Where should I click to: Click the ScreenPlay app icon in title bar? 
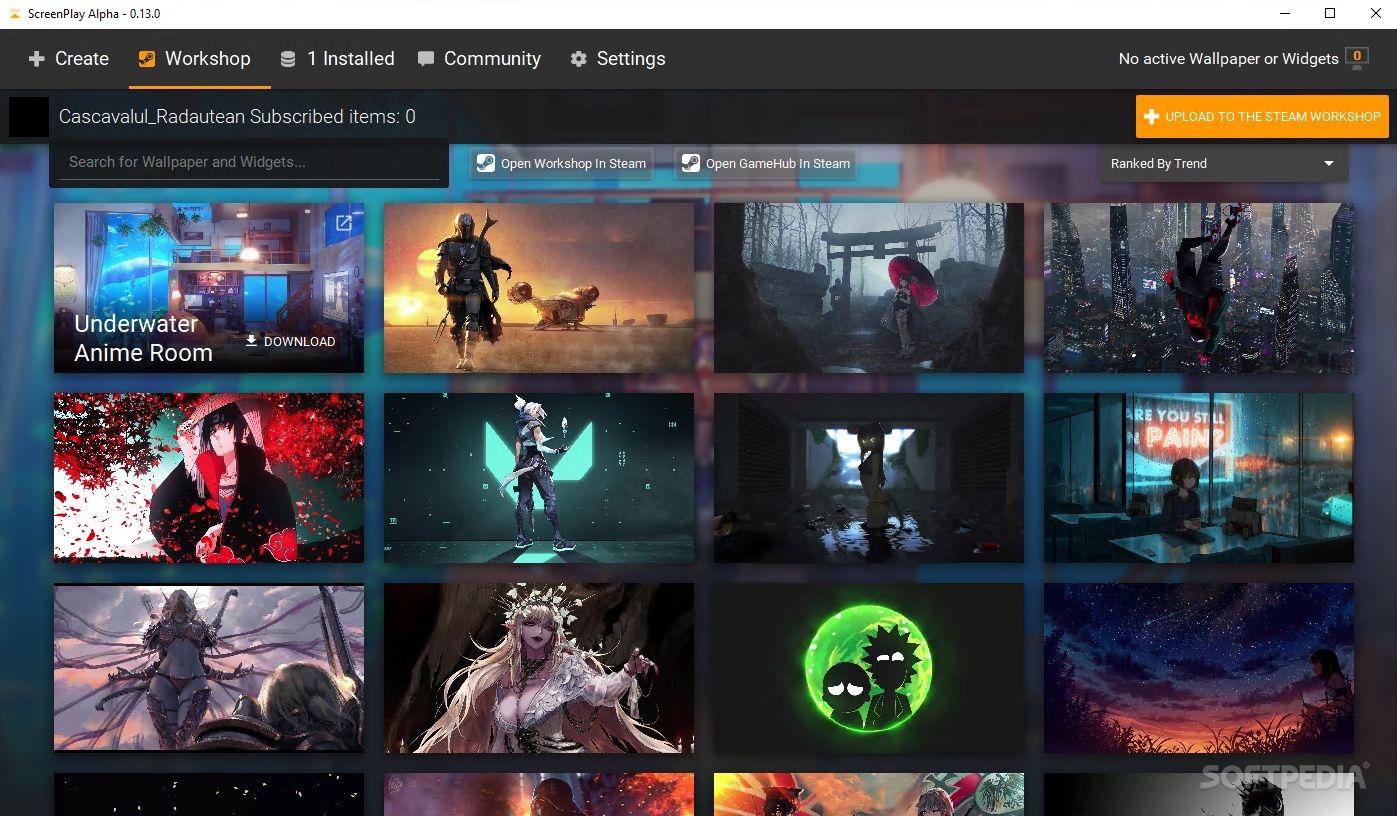13,14
